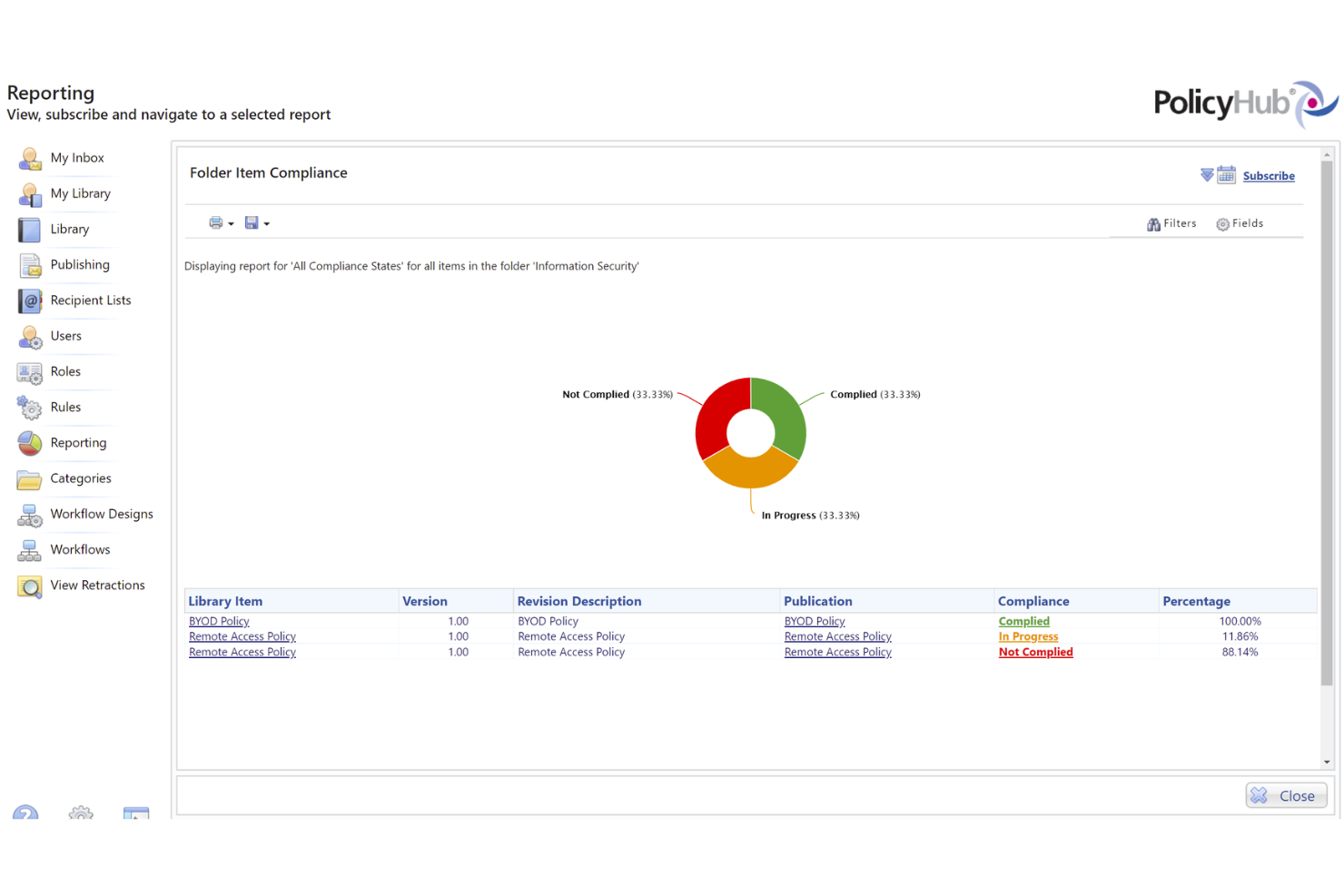The width and height of the screenshot is (1344, 896).
Task: Click the subscribe calendar icon
Action: (x=1226, y=175)
